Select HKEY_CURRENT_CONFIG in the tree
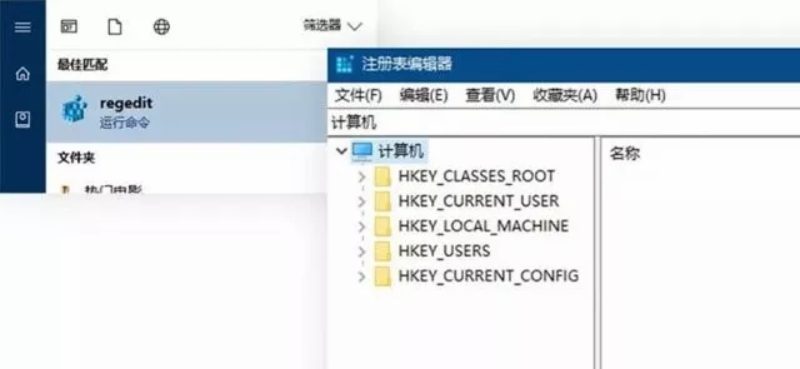Viewport: 800px width, 369px height. point(488,276)
